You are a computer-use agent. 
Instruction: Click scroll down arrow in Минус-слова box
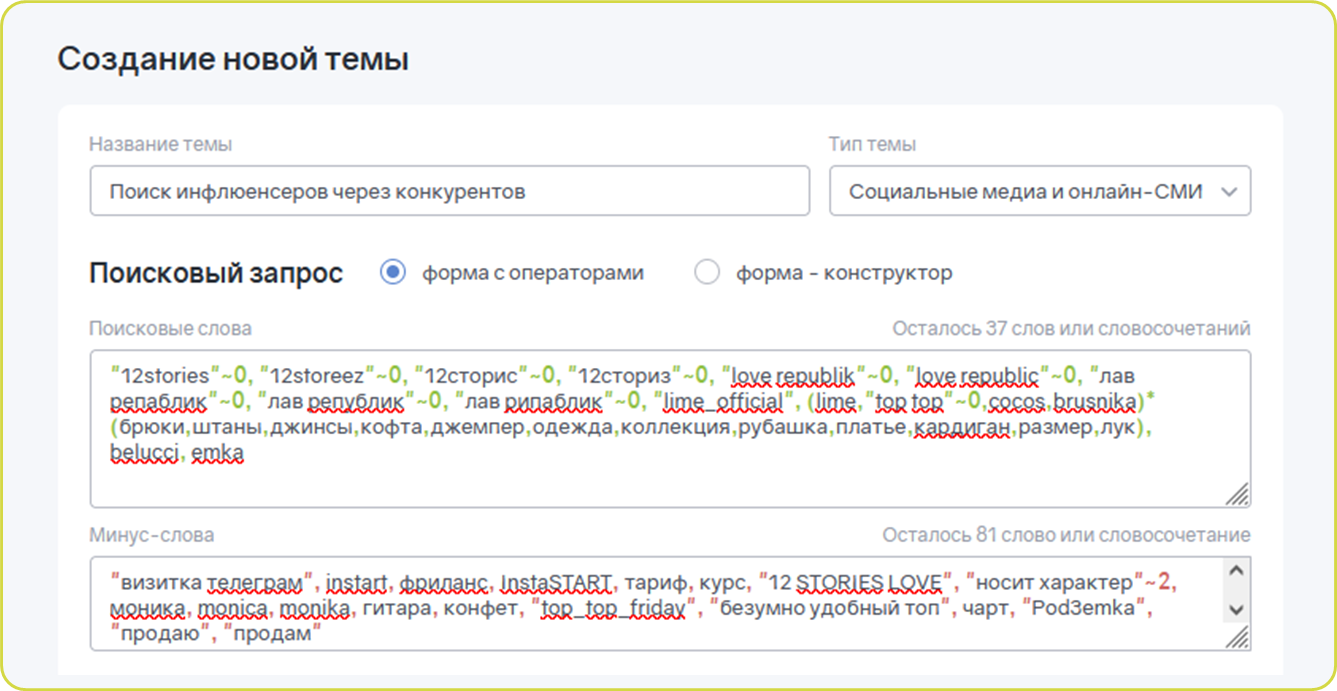(1236, 608)
